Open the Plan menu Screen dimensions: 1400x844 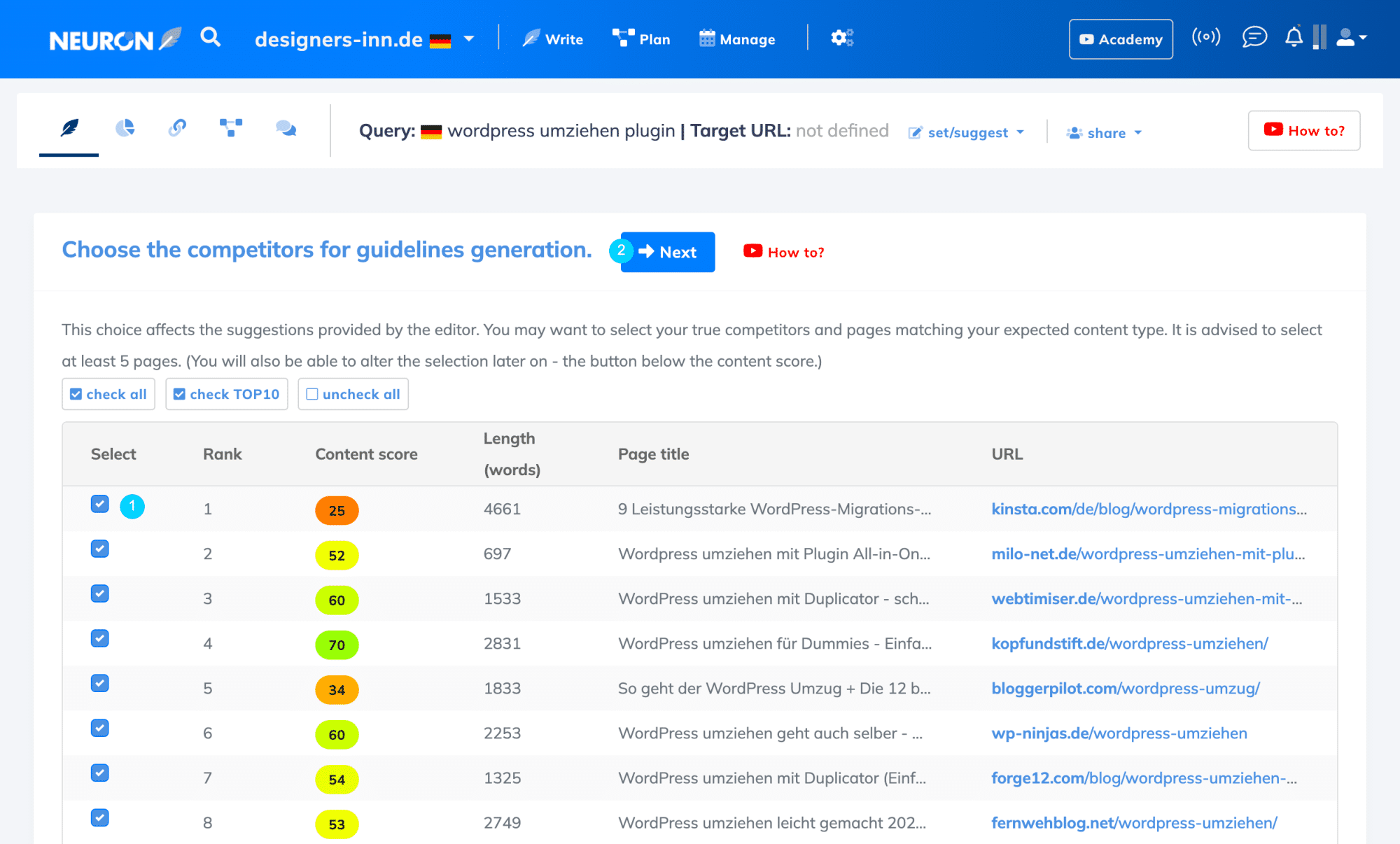tap(641, 39)
